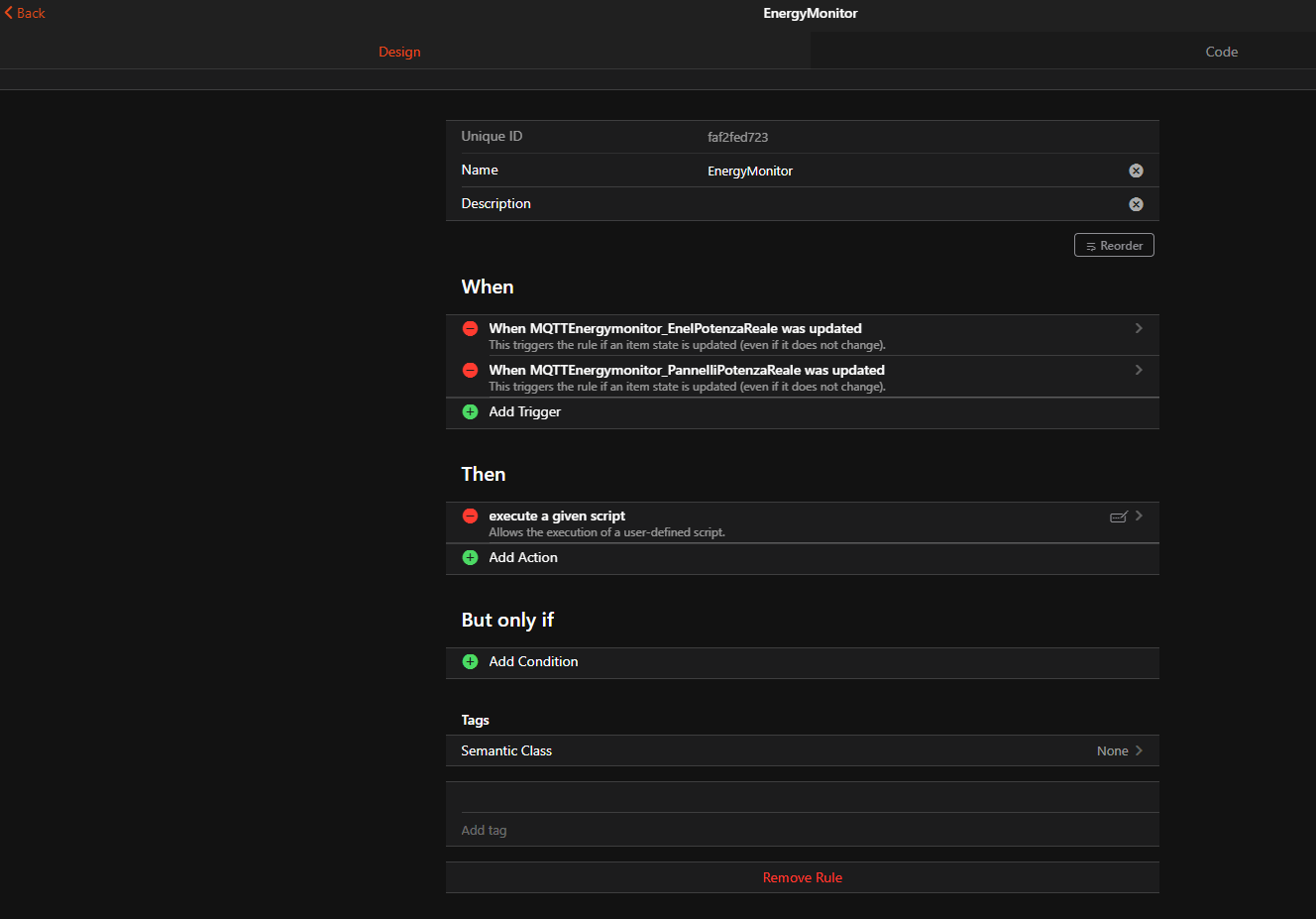Clear the Description field with its X icon
The image size is (1316, 919).
coord(1136,204)
